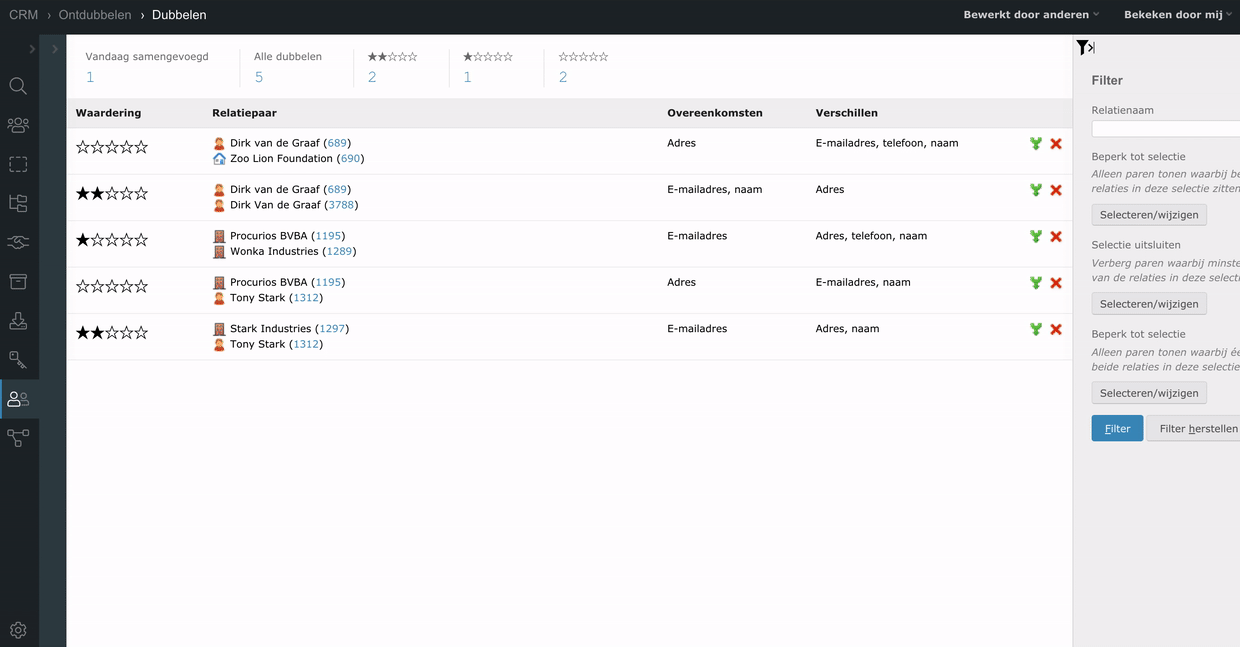Merge the Stark Industries and Tony Stark pair
Viewport: 1240px width, 647px height.
point(1036,329)
